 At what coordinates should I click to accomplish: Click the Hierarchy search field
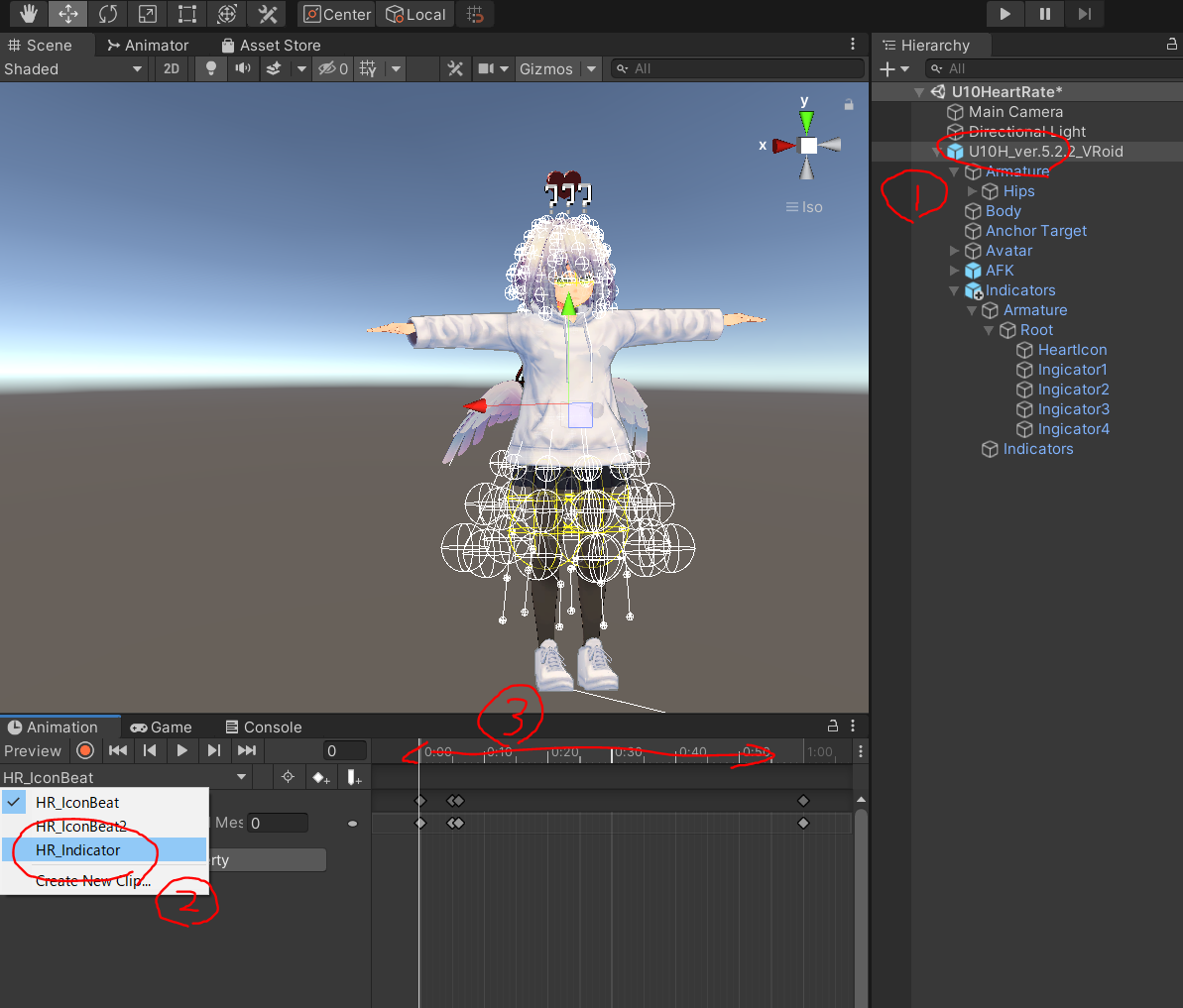[1054, 68]
